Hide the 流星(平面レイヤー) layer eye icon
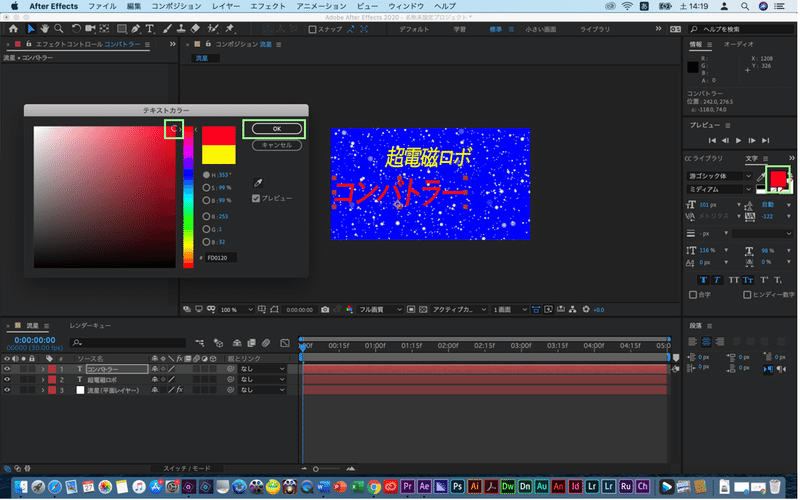800x500 pixels. tap(7, 390)
